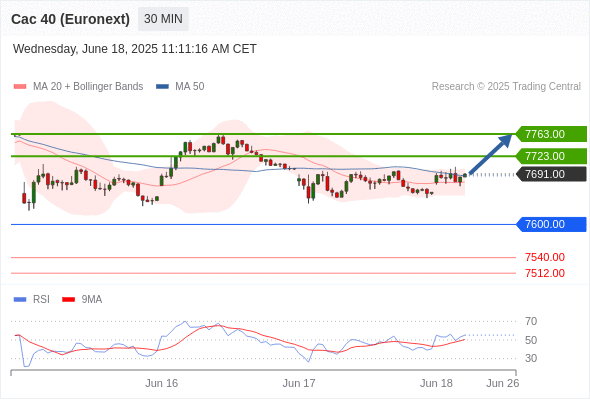Click the Research © 2025 Trading Central credit
The height and width of the screenshot is (400, 590).
click(x=506, y=87)
